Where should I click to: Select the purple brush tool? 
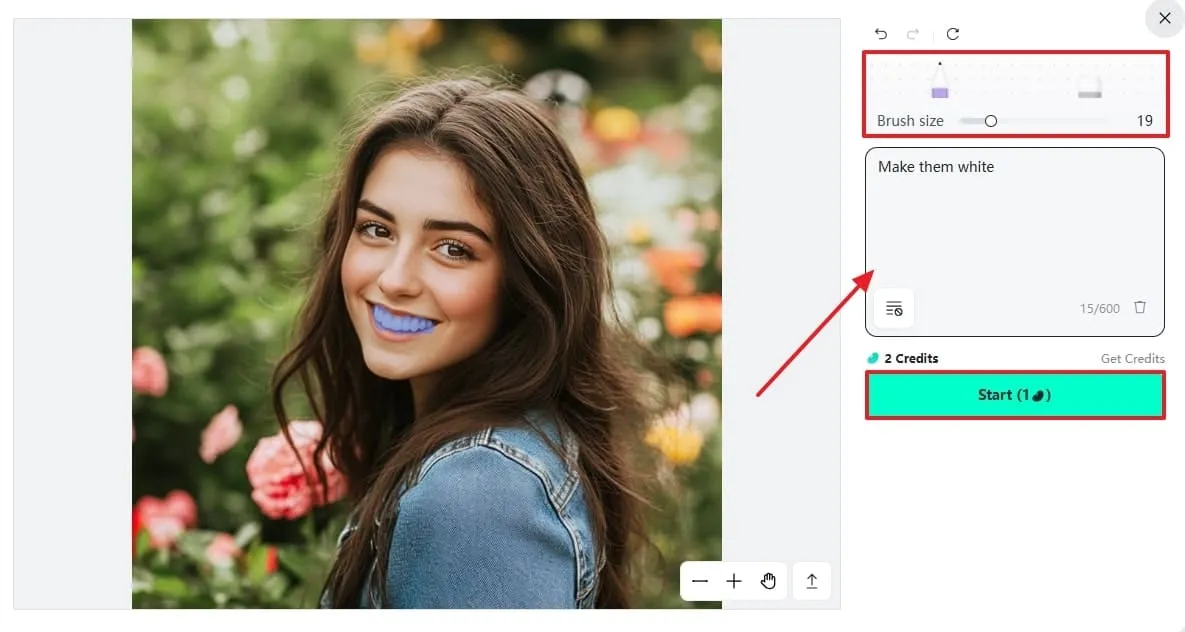[939, 80]
